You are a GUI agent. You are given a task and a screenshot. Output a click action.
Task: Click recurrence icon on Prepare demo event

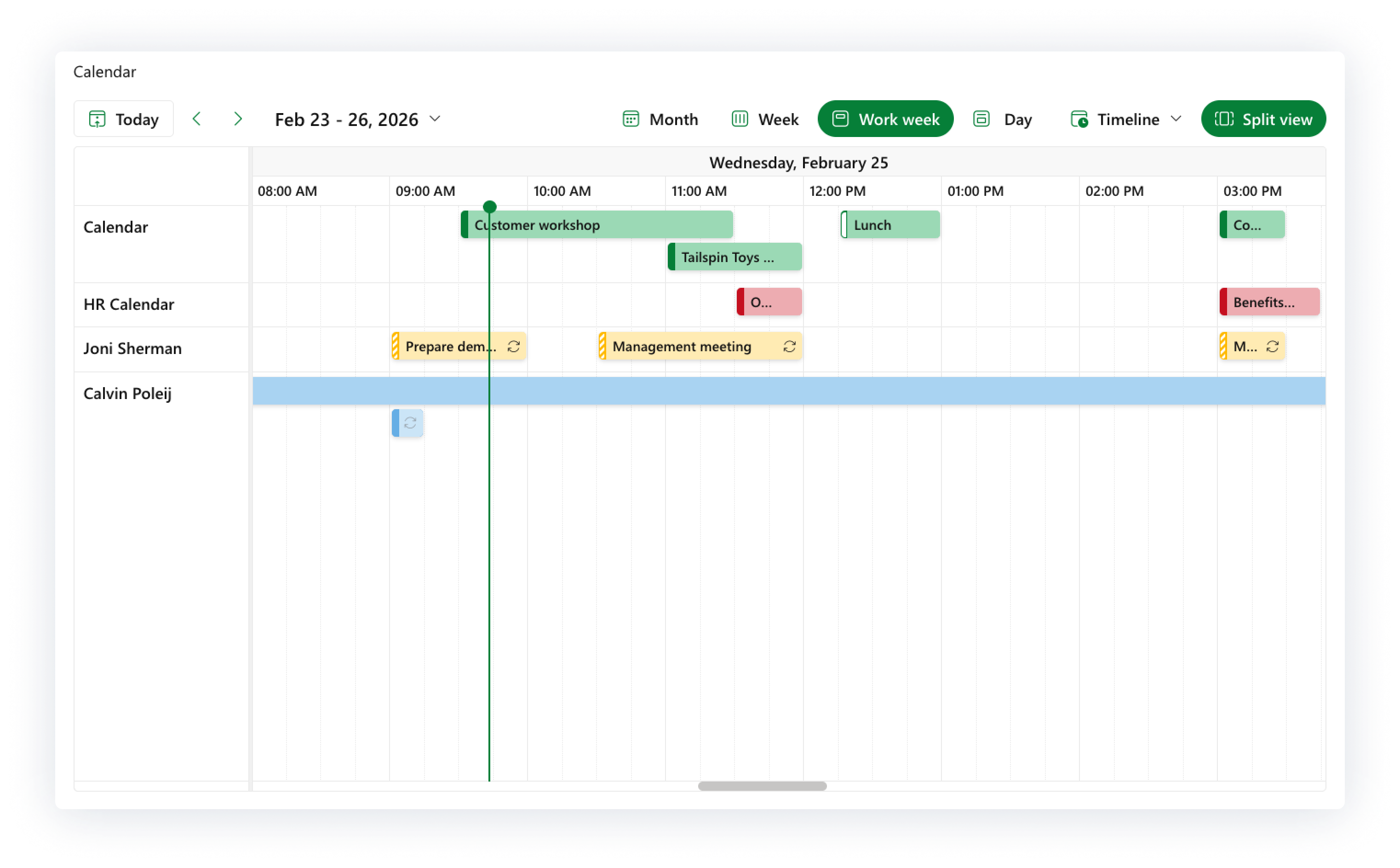pyautogui.click(x=513, y=346)
